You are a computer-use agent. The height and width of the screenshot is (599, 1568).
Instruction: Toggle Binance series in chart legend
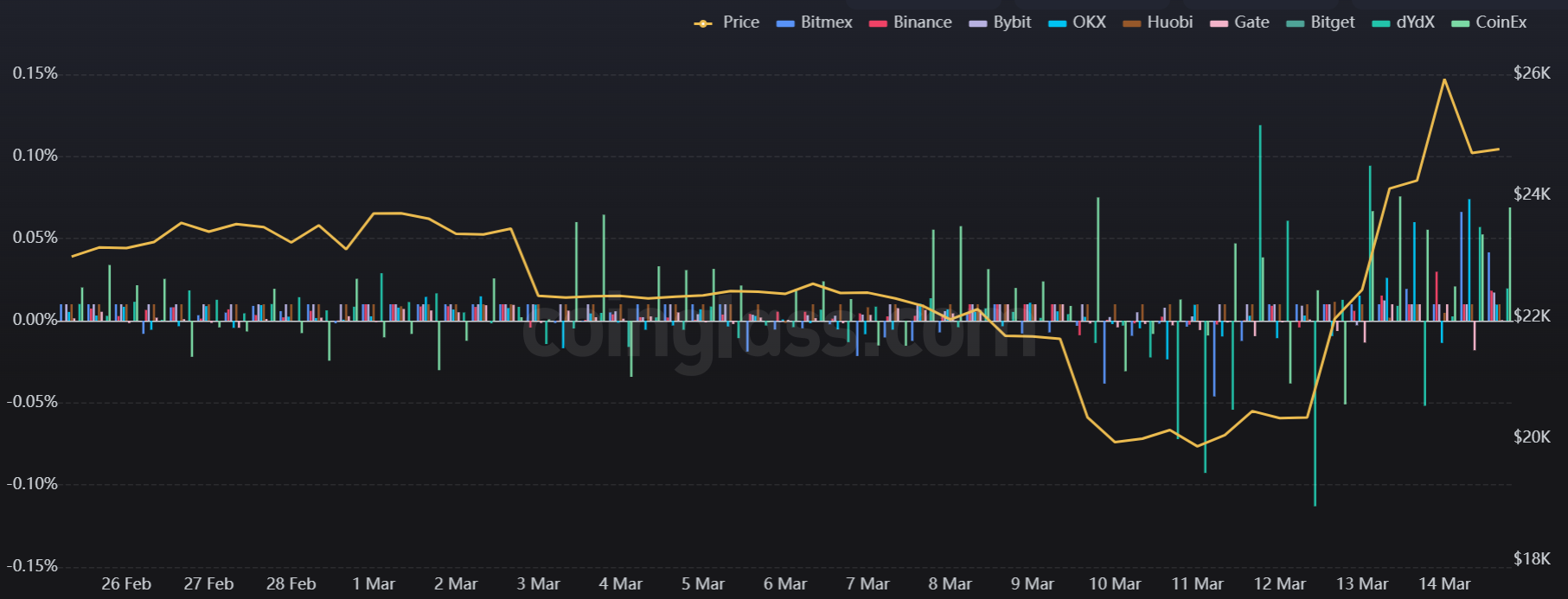[x=911, y=22]
